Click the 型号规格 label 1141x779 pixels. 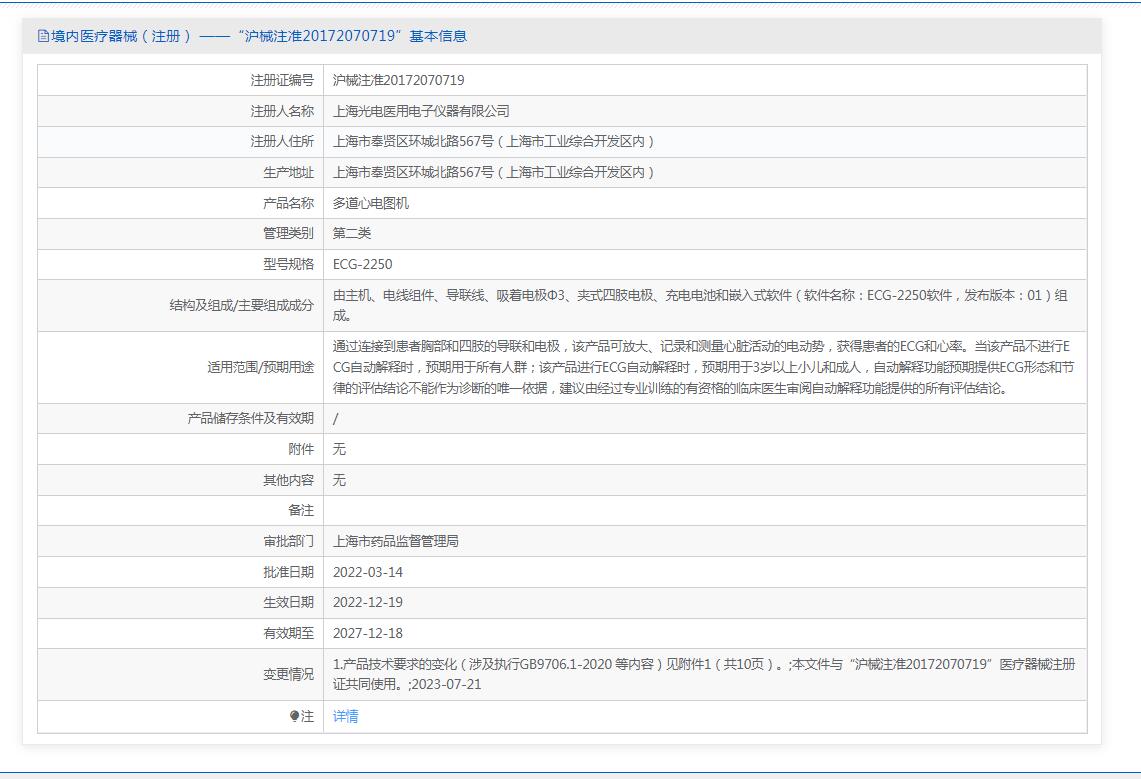click(288, 264)
